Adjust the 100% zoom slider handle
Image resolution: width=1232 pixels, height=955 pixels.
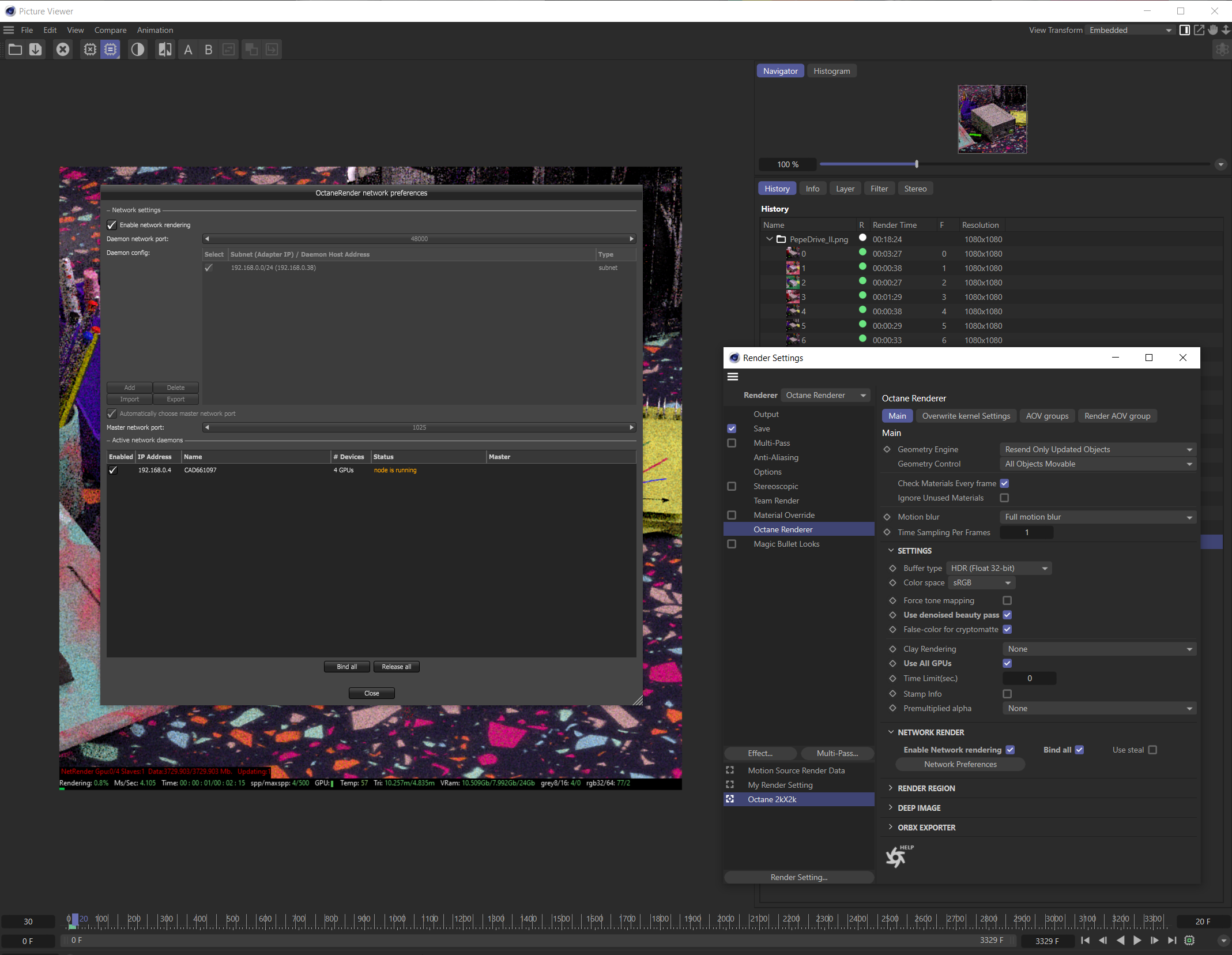click(x=917, y=164)
